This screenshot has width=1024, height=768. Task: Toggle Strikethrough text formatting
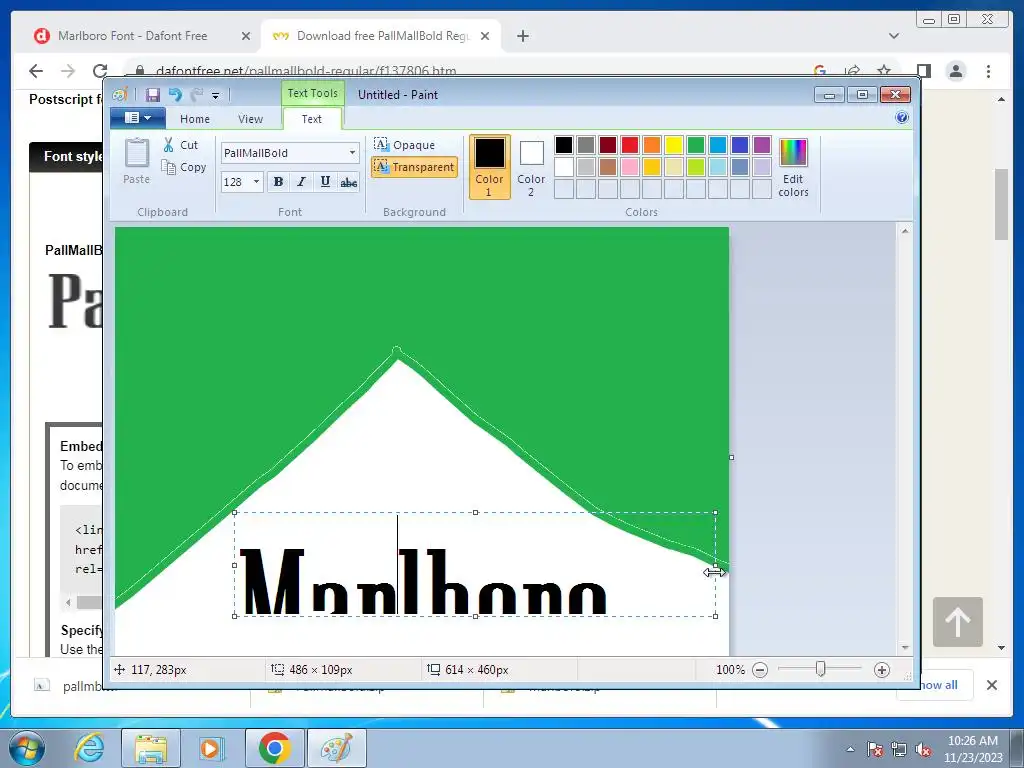pyautogui.click(x=349, y=182)
